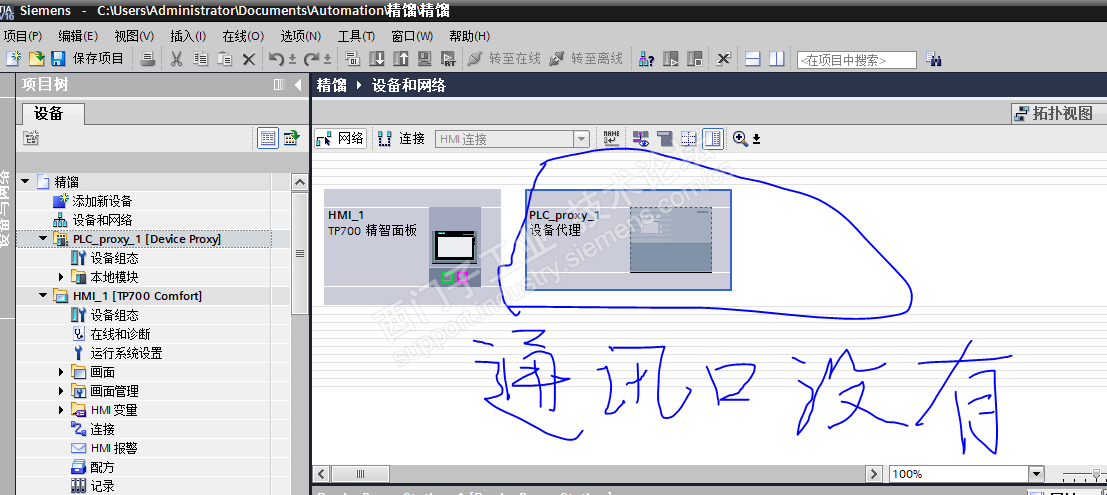The image size is (1107, 495).
Task: Split editor space vertically
Action: 777,59
